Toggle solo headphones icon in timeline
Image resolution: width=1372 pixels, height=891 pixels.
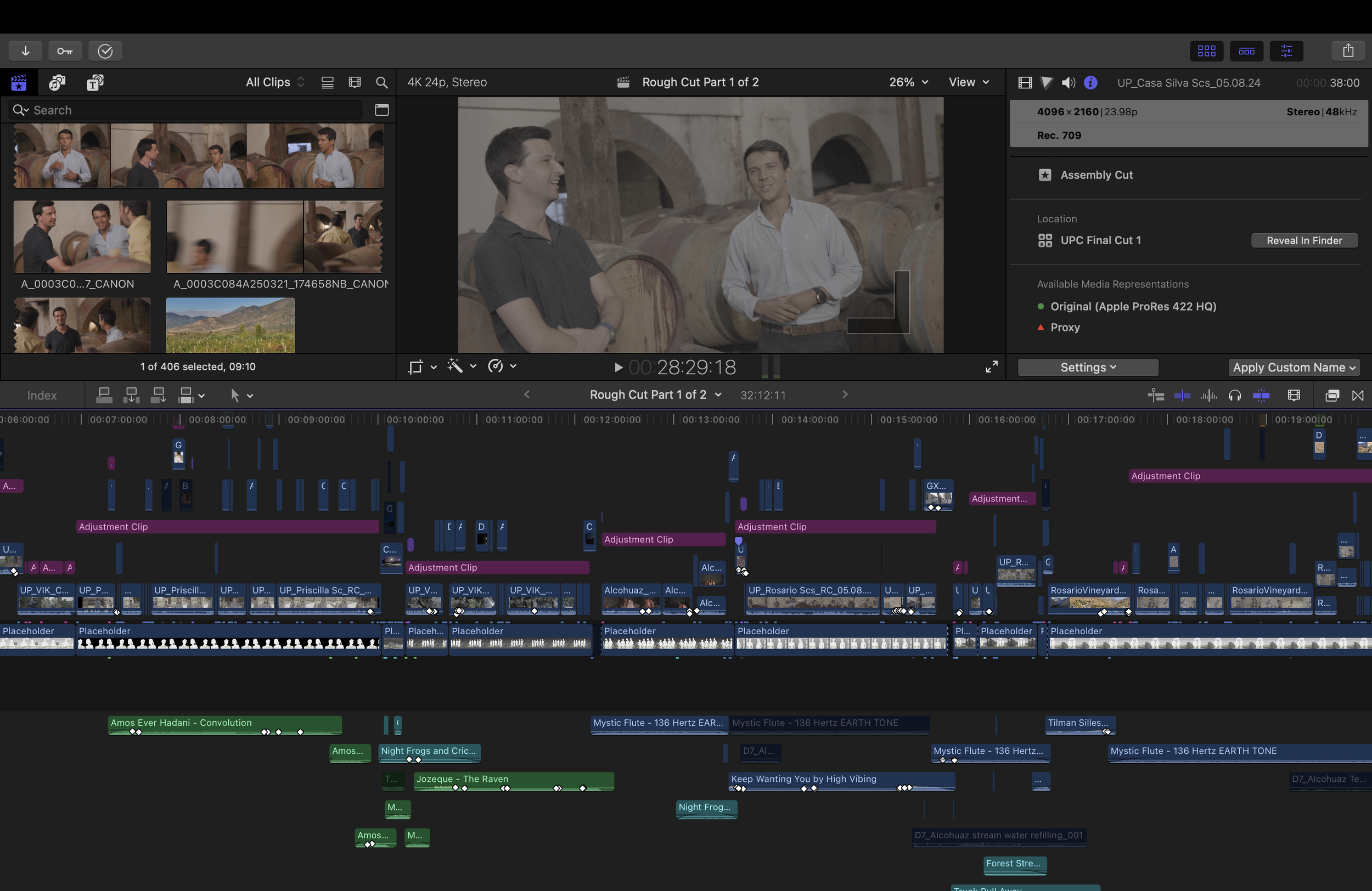[1234, 396]
